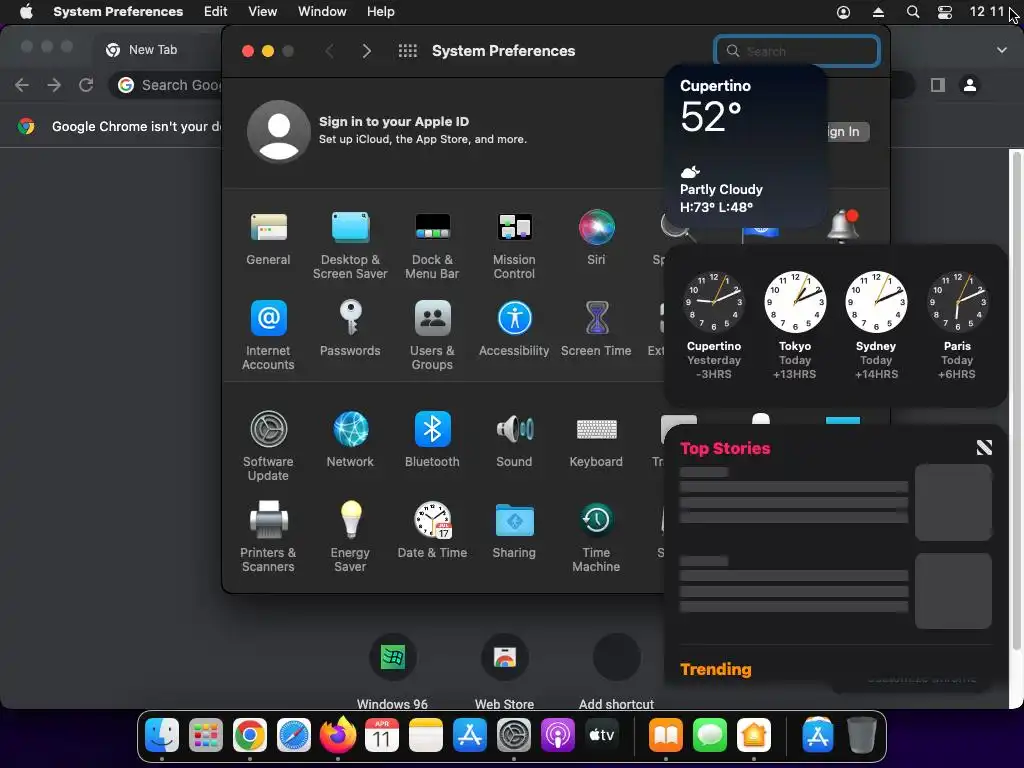
Task: Open Users & Groups preferences
Action: pos(432,336)
